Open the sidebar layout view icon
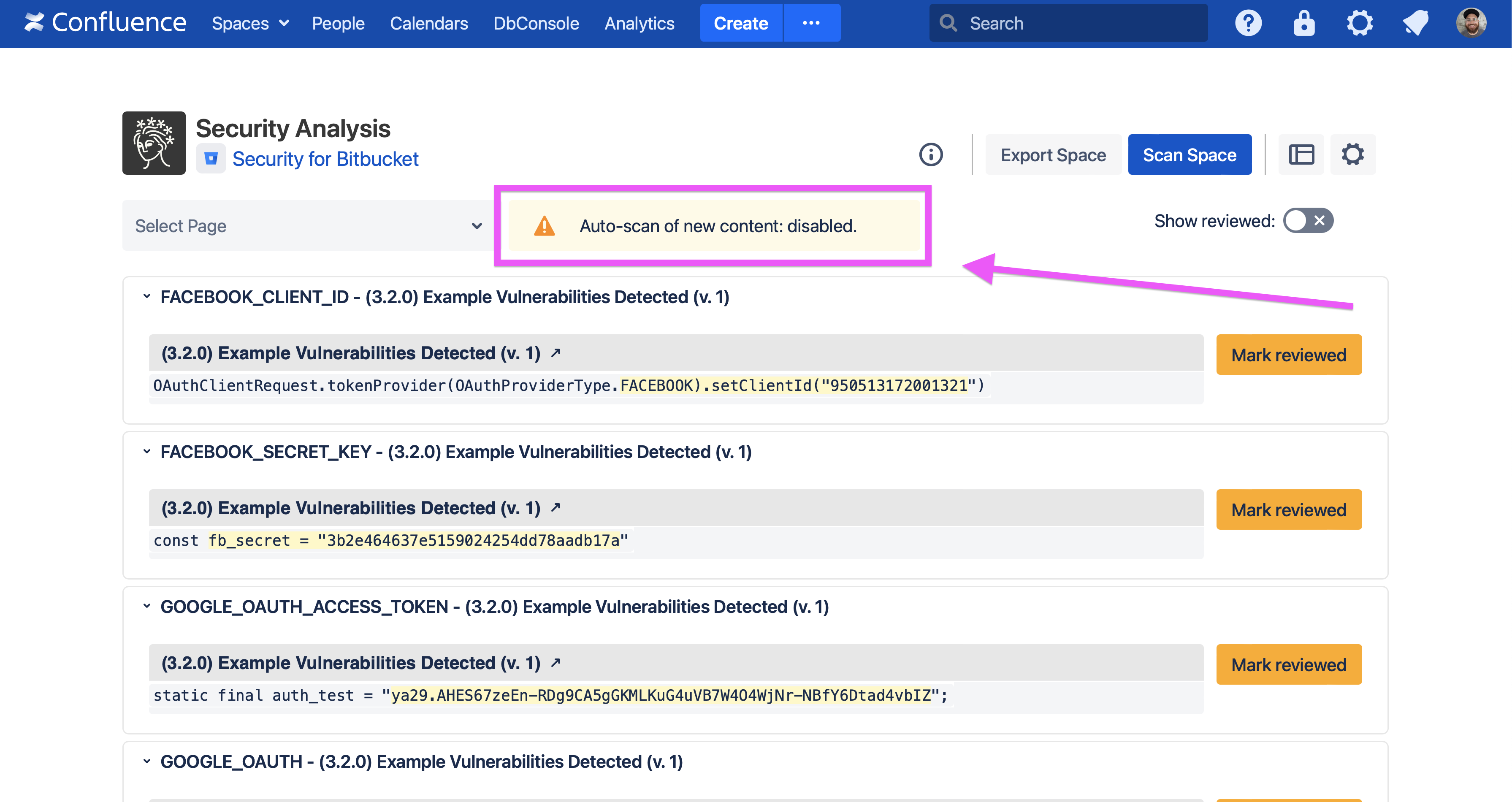This screenshot has height=802, width=1512. (1301, 155)
